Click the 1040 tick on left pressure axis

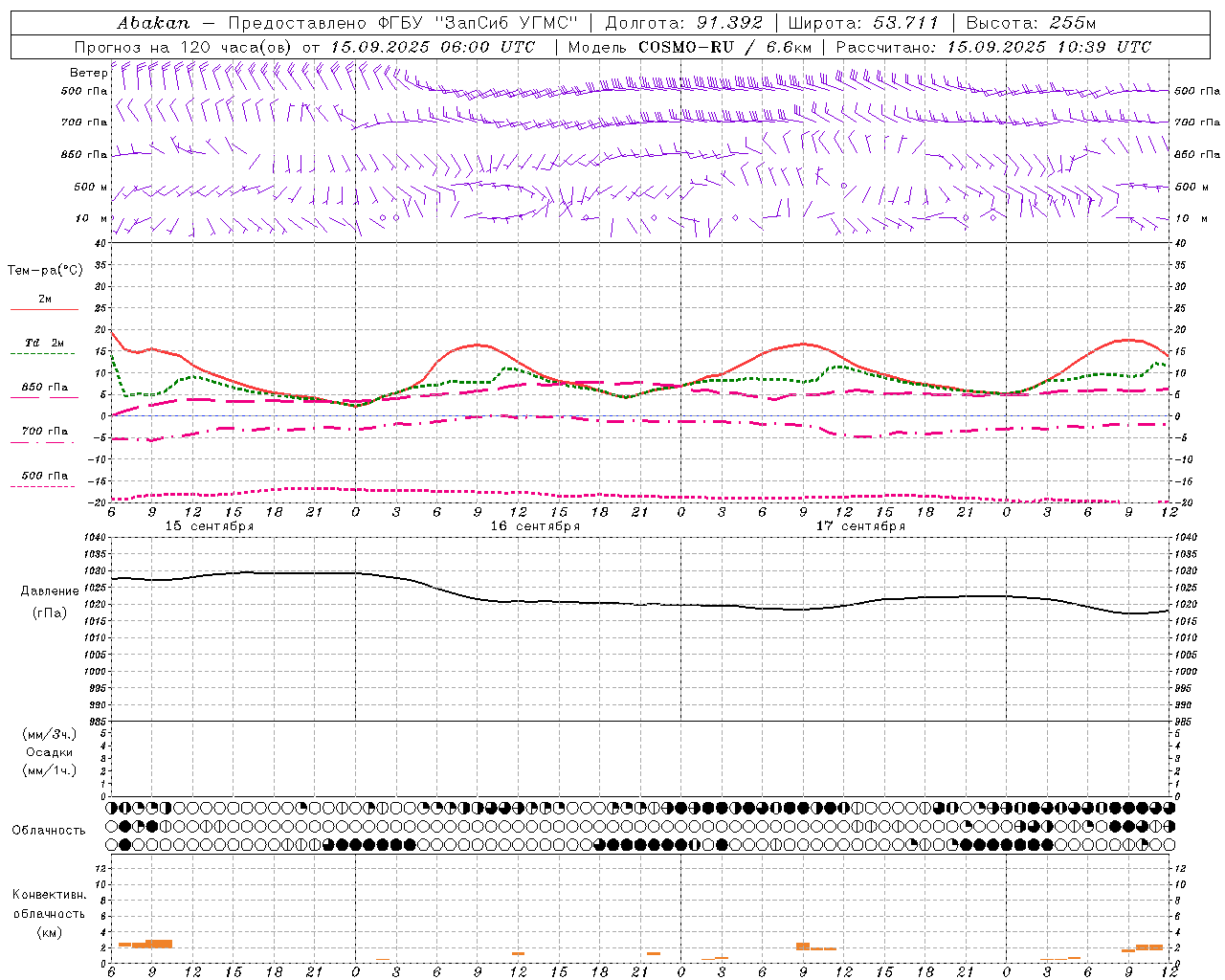pyautogui.click(x=93, y=538)
